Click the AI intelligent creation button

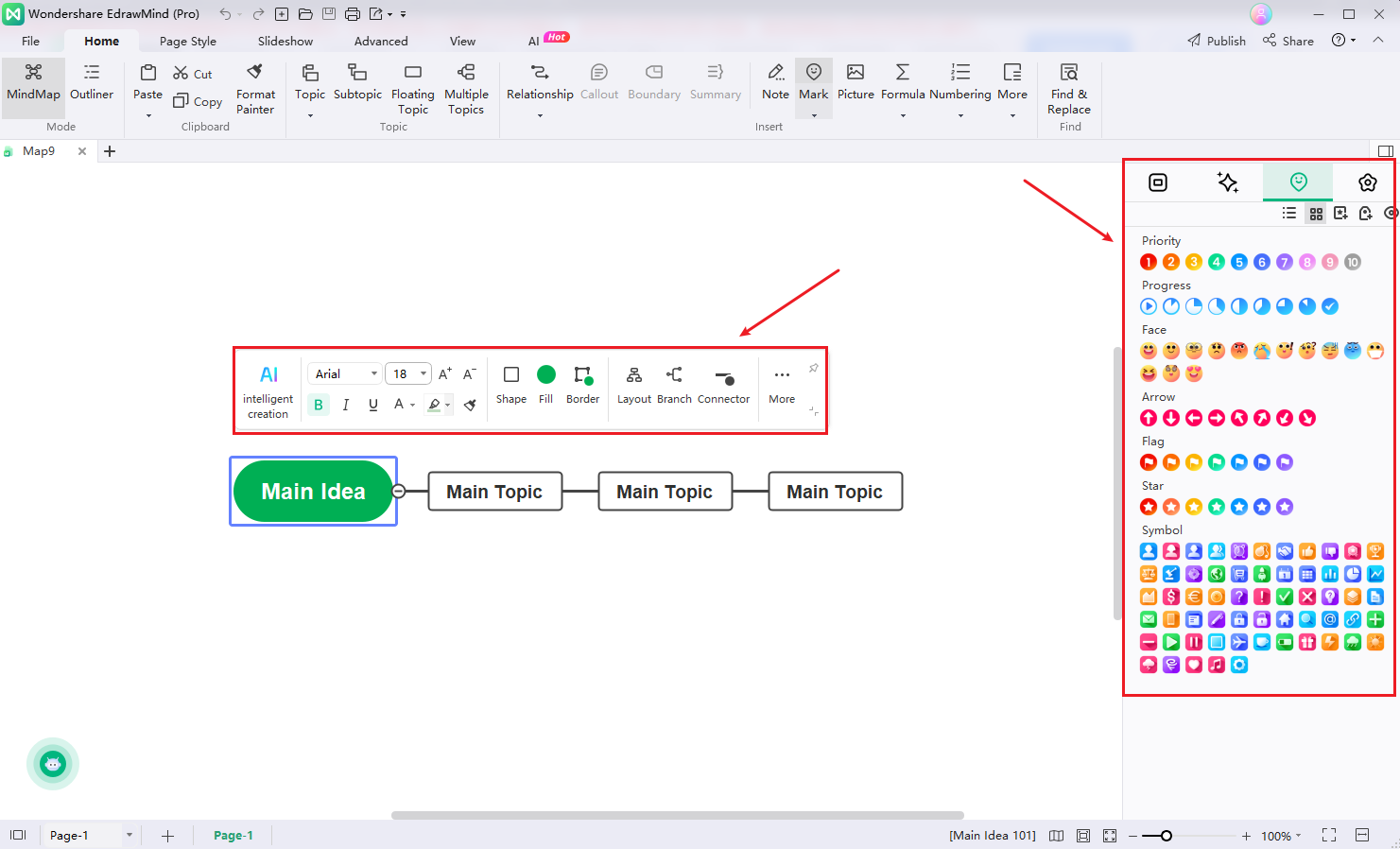pyautogui.click(x=268, y=391)
